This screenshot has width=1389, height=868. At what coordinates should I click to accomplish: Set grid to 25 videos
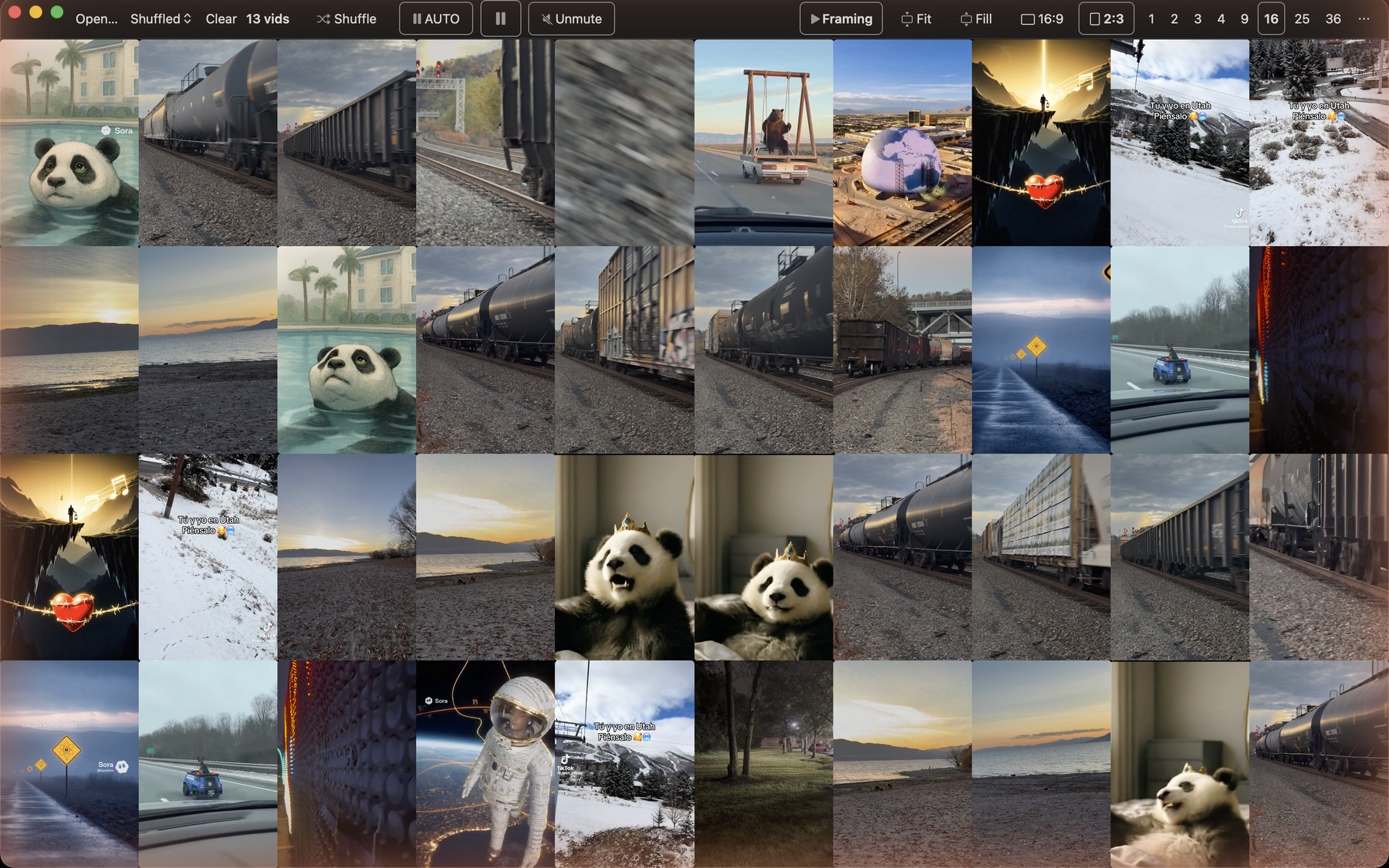point(1302,19)
